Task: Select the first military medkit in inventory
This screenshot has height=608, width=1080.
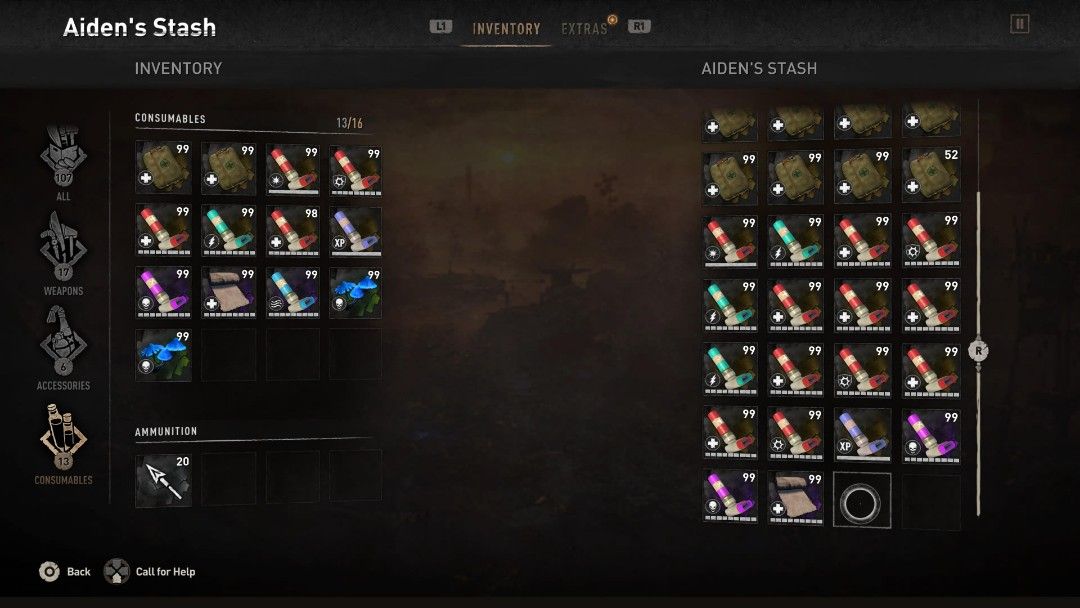Action: pyautogui.click(x=163, y=168)
